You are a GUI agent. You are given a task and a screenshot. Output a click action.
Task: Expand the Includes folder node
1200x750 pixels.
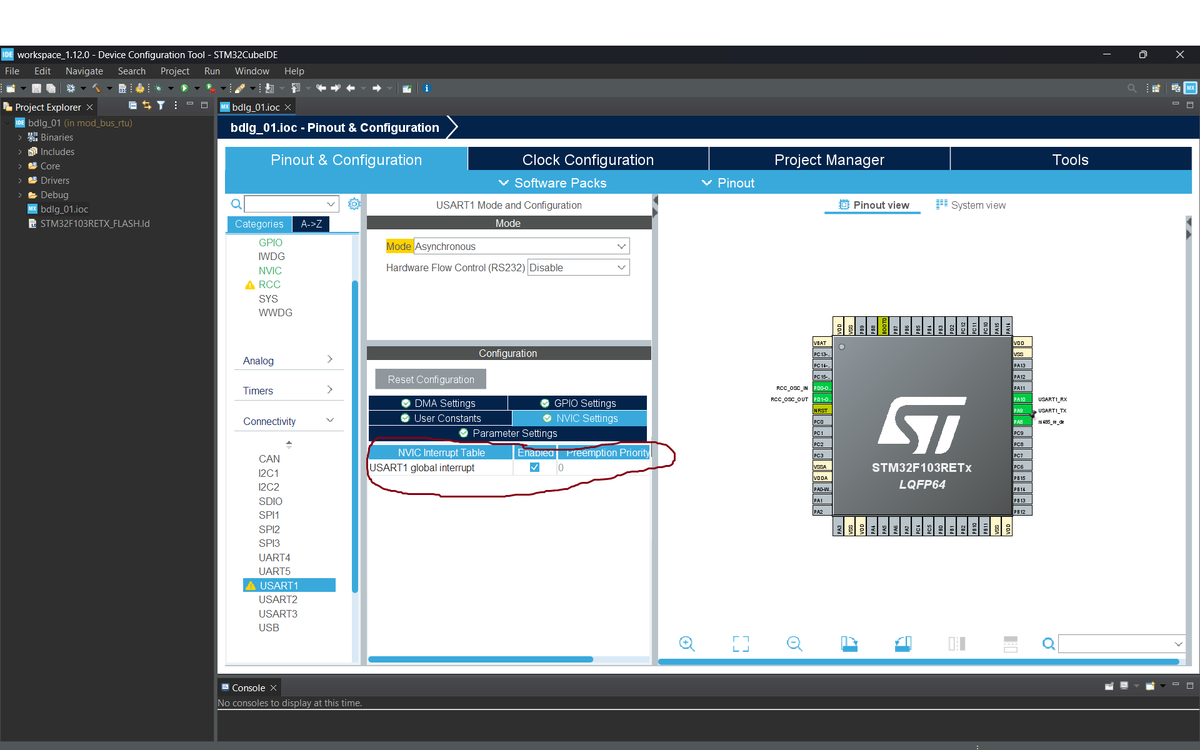20,152
